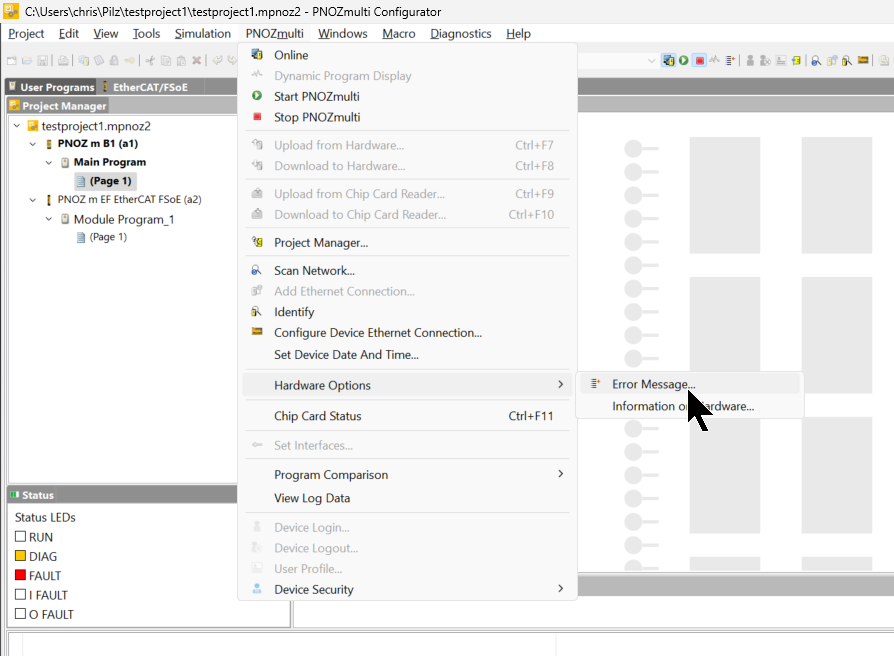
Task: Click the Dynamic Program Display toolbar icon
Action: (x=714, y=59)
